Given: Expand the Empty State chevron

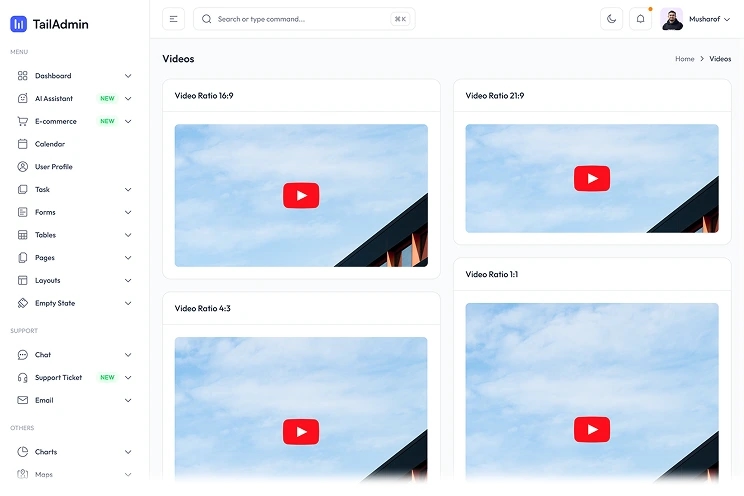Looking at the screenshot, I should (x=128, y=303).
